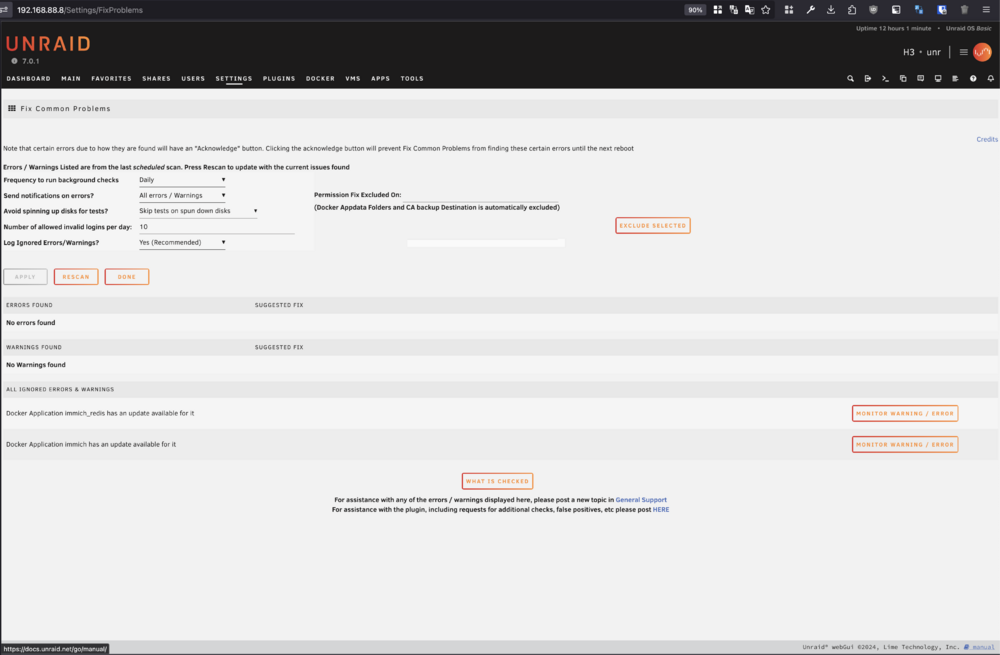Click the version info icon beside 7.0.1
The height and width of the screenshot is (655, 1000).
pos(14,61)
